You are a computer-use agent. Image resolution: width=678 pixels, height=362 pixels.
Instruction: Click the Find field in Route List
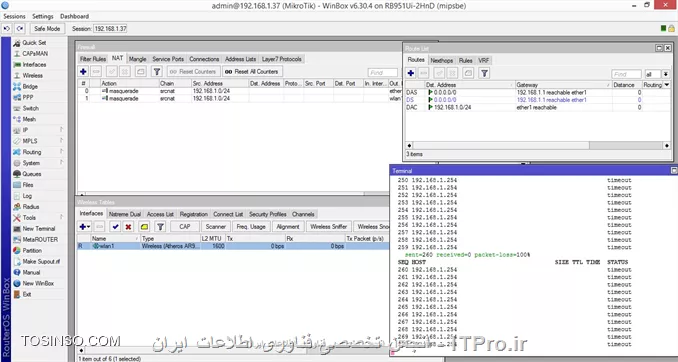tap(627, 74)
